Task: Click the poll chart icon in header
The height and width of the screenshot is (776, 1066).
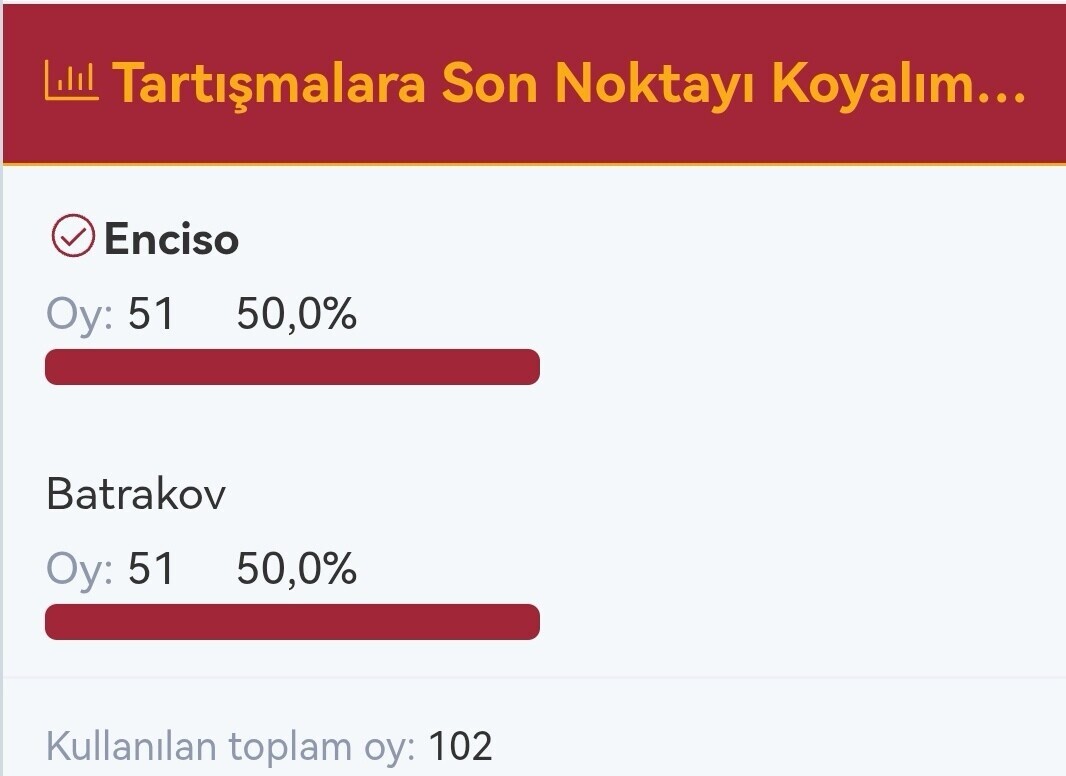Action: pyautogui.click(x=71, y=80)
